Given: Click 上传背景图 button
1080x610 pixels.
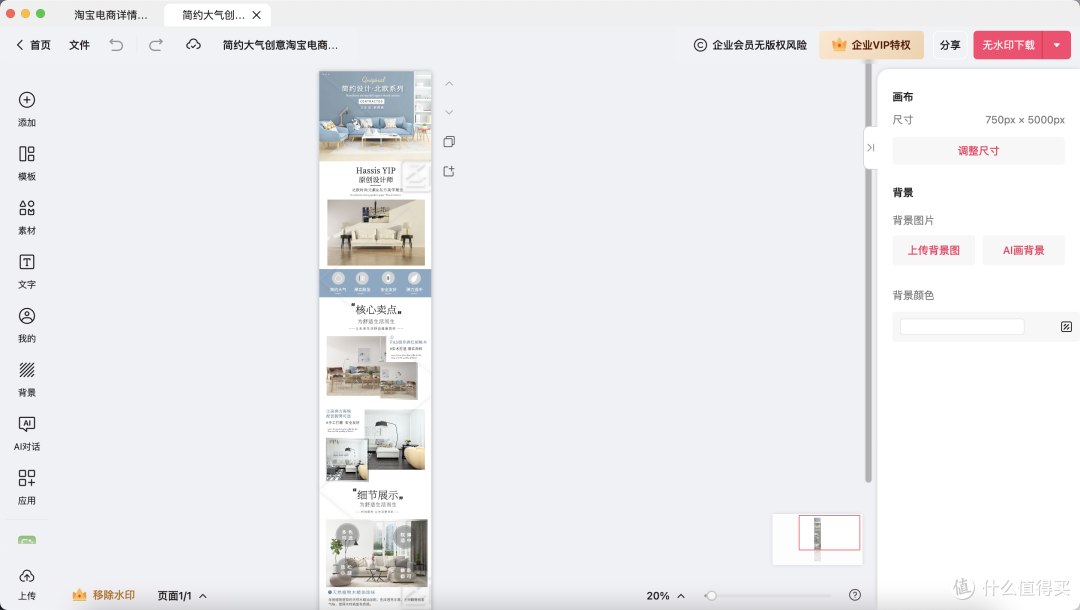Looking at the screenshot, I should [x=933, y=250].
